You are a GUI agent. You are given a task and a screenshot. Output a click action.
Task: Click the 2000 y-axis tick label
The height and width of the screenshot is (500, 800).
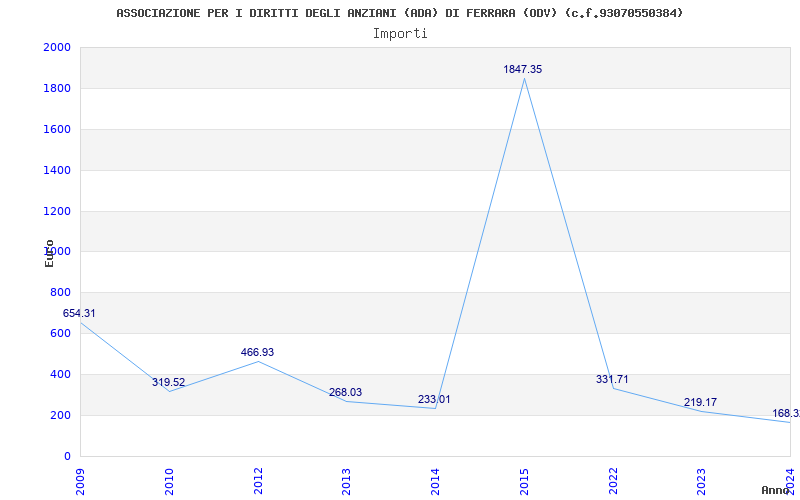click(x=57, y=47)
